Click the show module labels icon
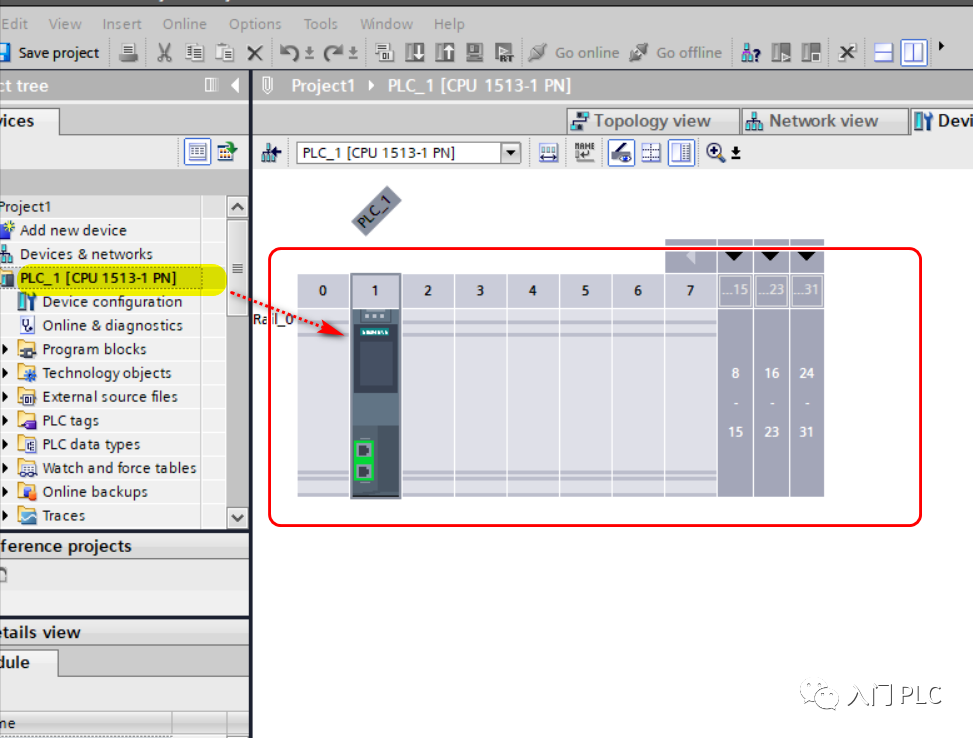This screenshot has height=738, width=973. tap(549, 153)
